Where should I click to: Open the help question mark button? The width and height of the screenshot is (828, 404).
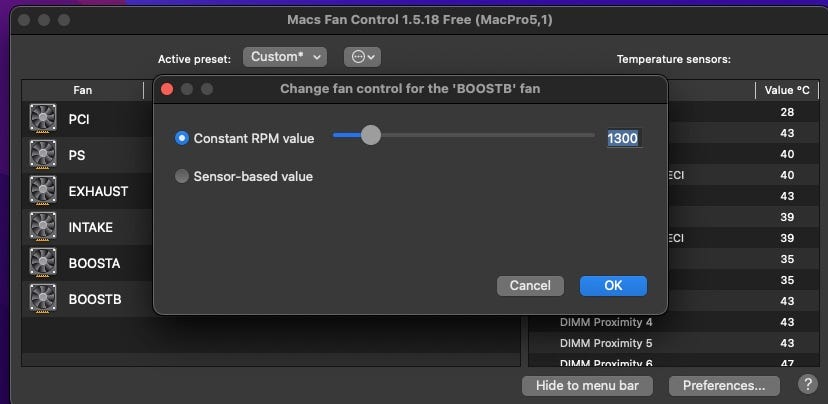click(808, 385)
